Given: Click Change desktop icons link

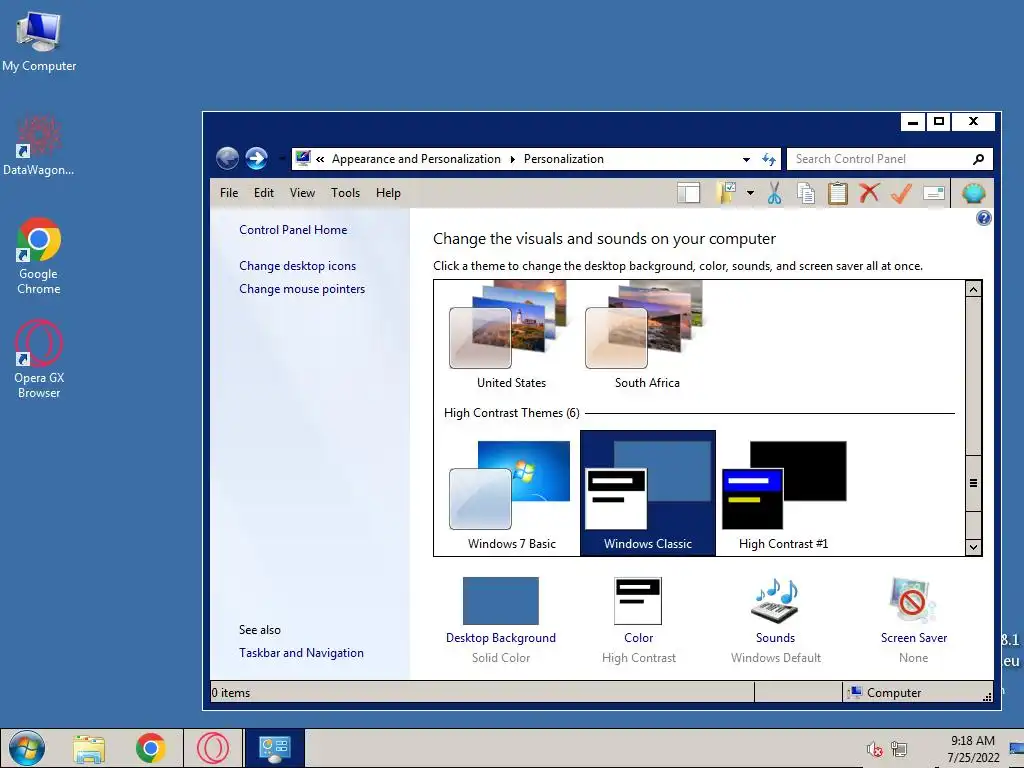Looking at the screenshot, I should [297, 266].
